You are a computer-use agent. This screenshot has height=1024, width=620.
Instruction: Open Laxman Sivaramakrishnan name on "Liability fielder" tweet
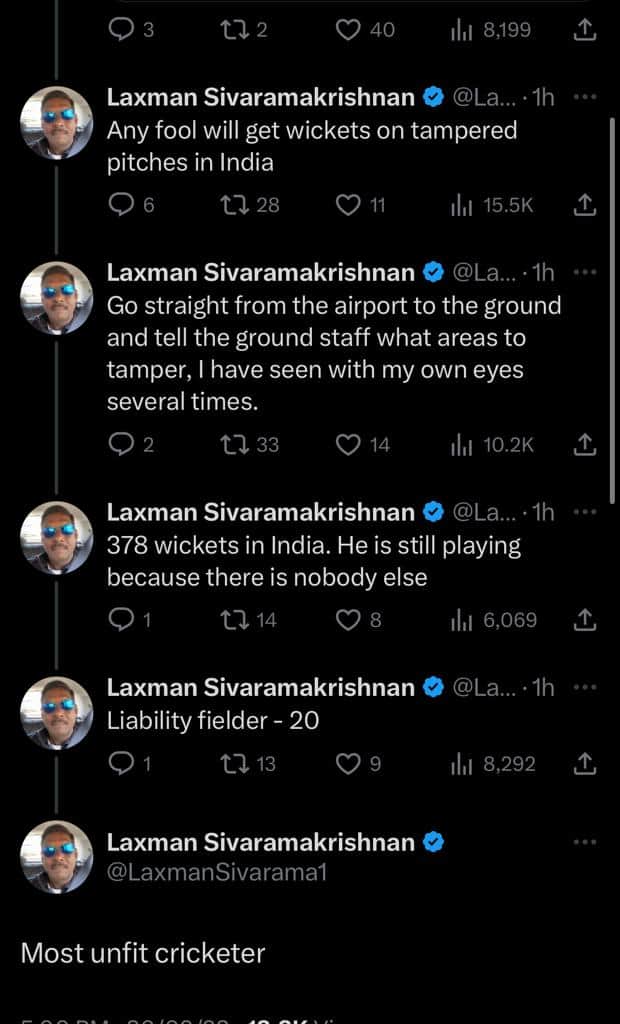261,688
